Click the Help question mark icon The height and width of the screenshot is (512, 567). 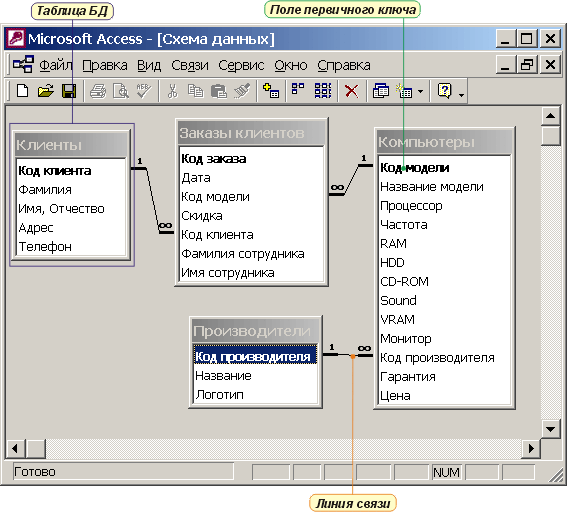444,91
